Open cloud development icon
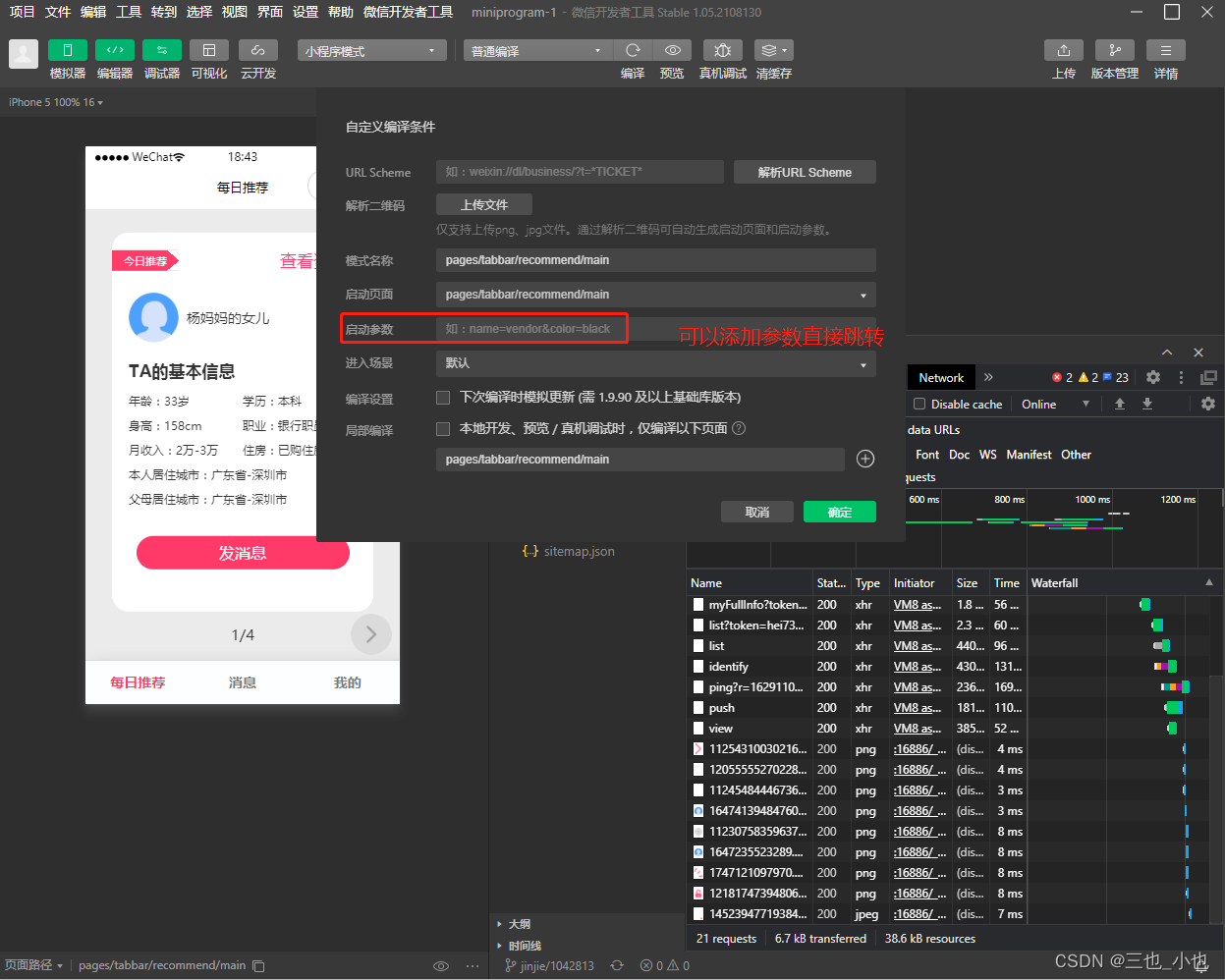 click(257, 50)
